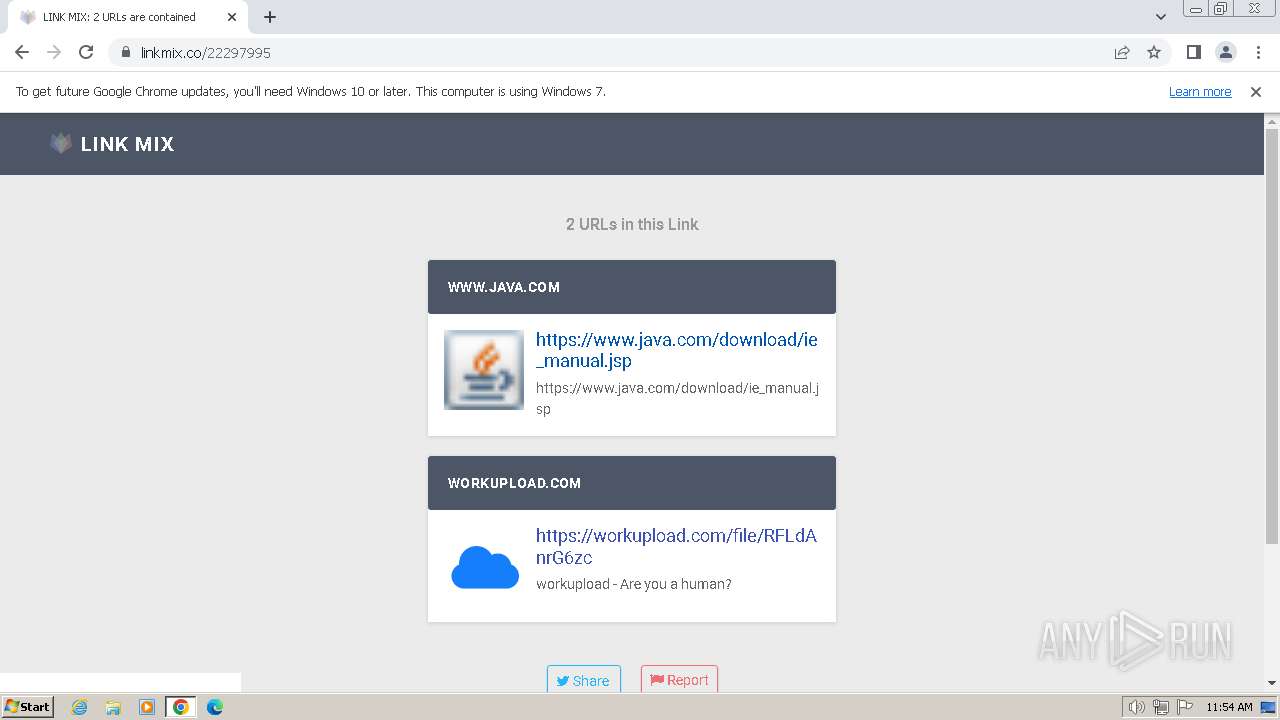Open File Explorer from the taskbar
The width and height of the screenshot is (1280, 720).
pyautogui.click(x=113, y=707)
